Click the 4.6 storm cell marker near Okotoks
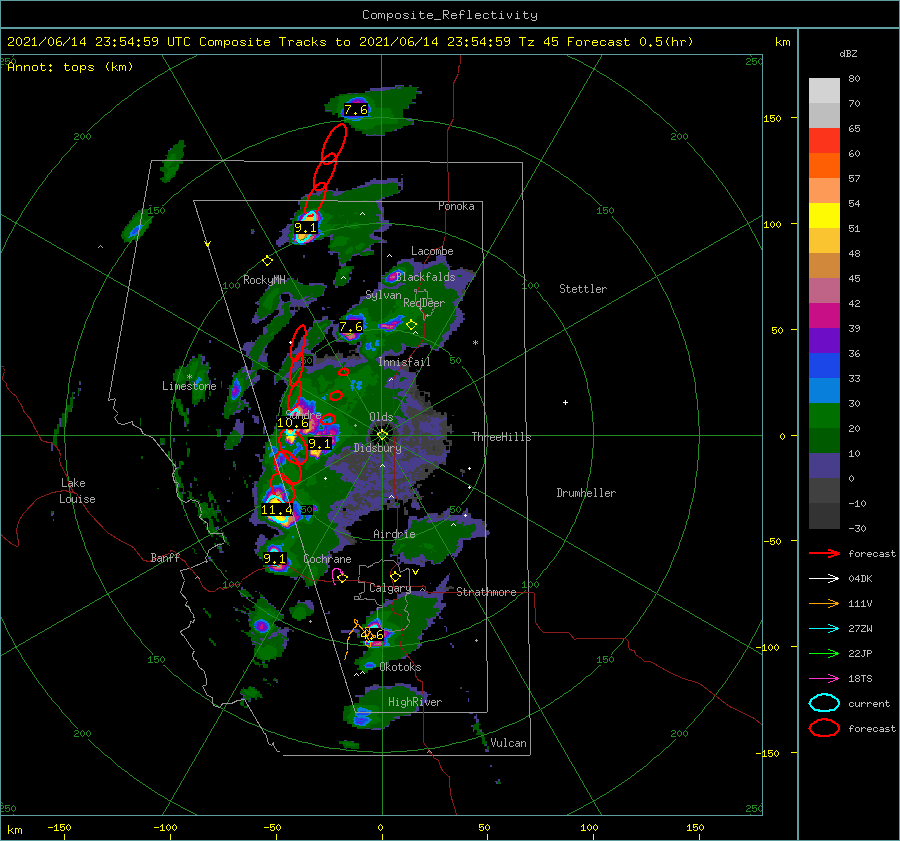Viewport: 900px width, 841px height. coord(373,635)
